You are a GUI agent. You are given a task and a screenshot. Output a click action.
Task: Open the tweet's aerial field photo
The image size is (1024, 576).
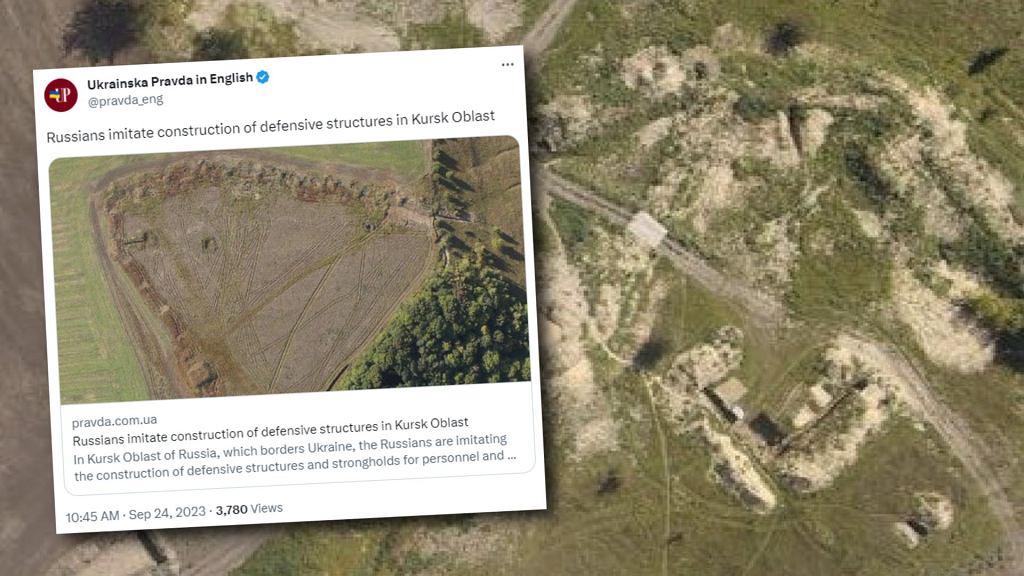(289, 268)
